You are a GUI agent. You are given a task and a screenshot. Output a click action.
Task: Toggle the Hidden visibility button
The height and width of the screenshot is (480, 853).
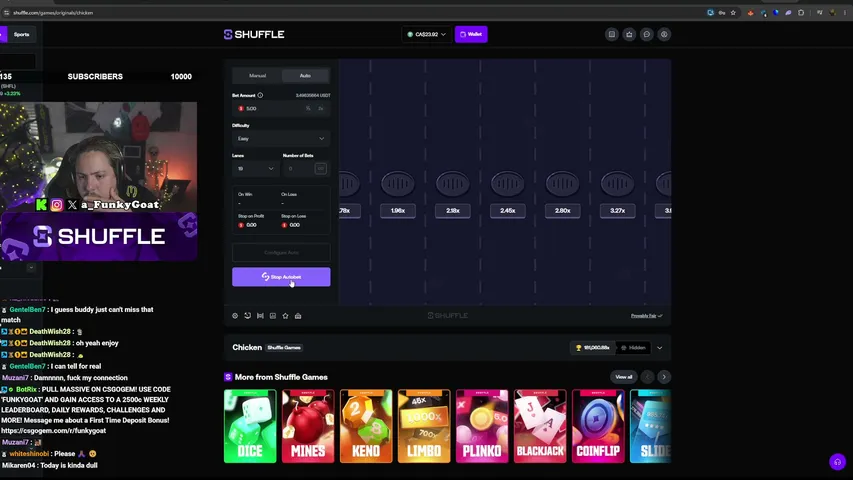point(633,348)
